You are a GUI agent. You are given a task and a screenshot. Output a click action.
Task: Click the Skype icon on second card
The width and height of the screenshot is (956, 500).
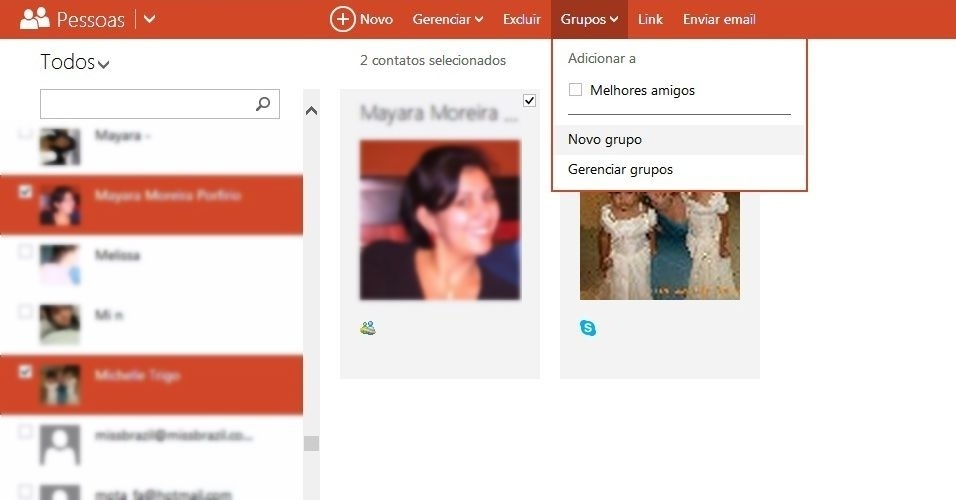tap(588, 328)
